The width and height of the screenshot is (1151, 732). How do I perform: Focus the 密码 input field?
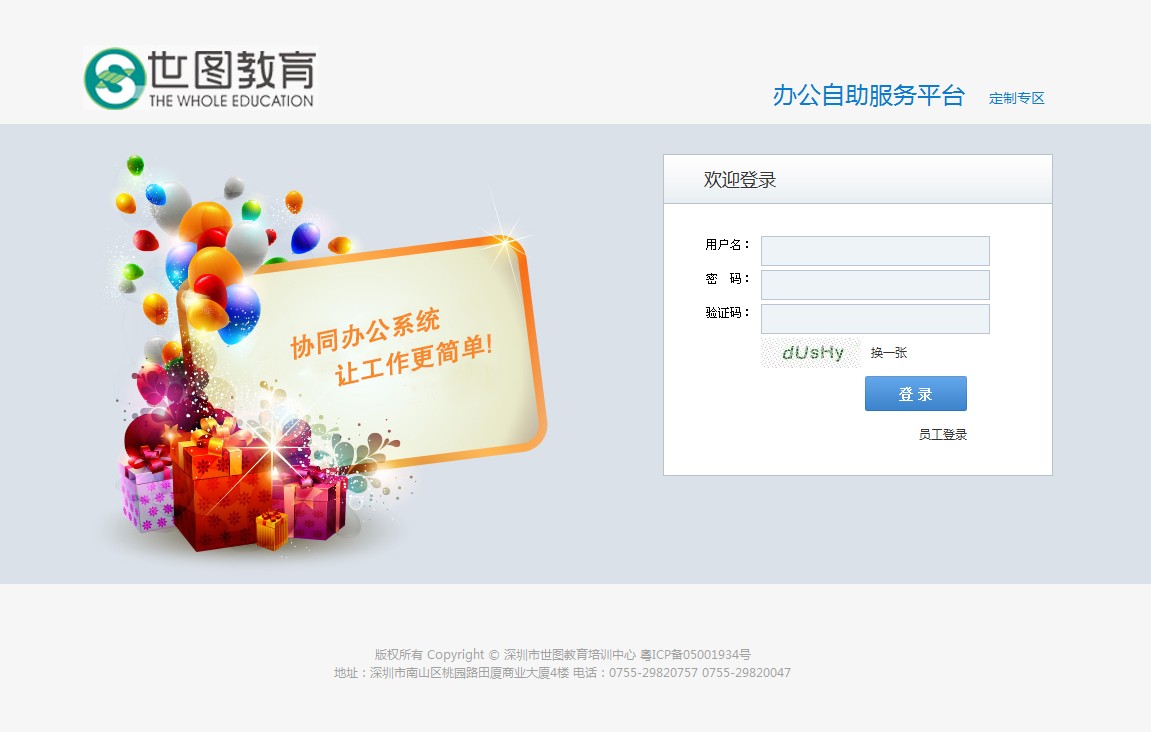(875, 285)
